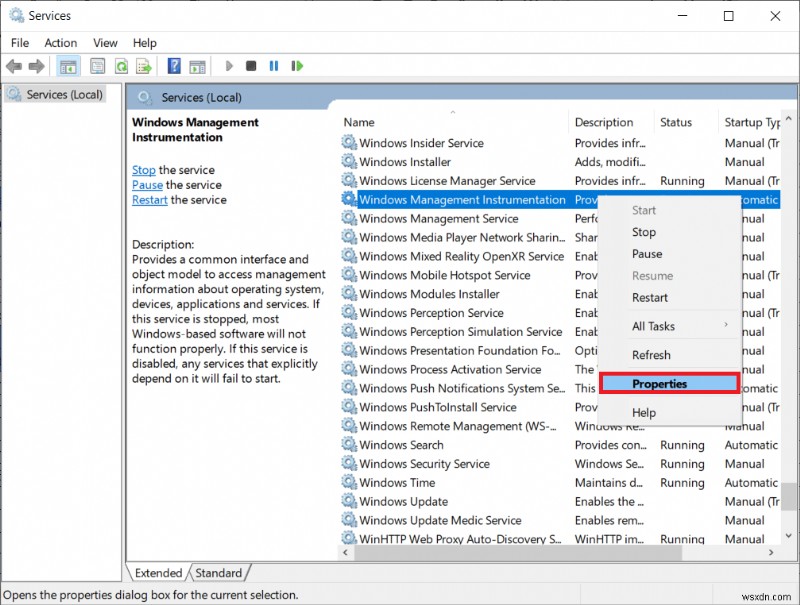800x605 pixels.
Task: Open the Action menu
Action: 61,43
